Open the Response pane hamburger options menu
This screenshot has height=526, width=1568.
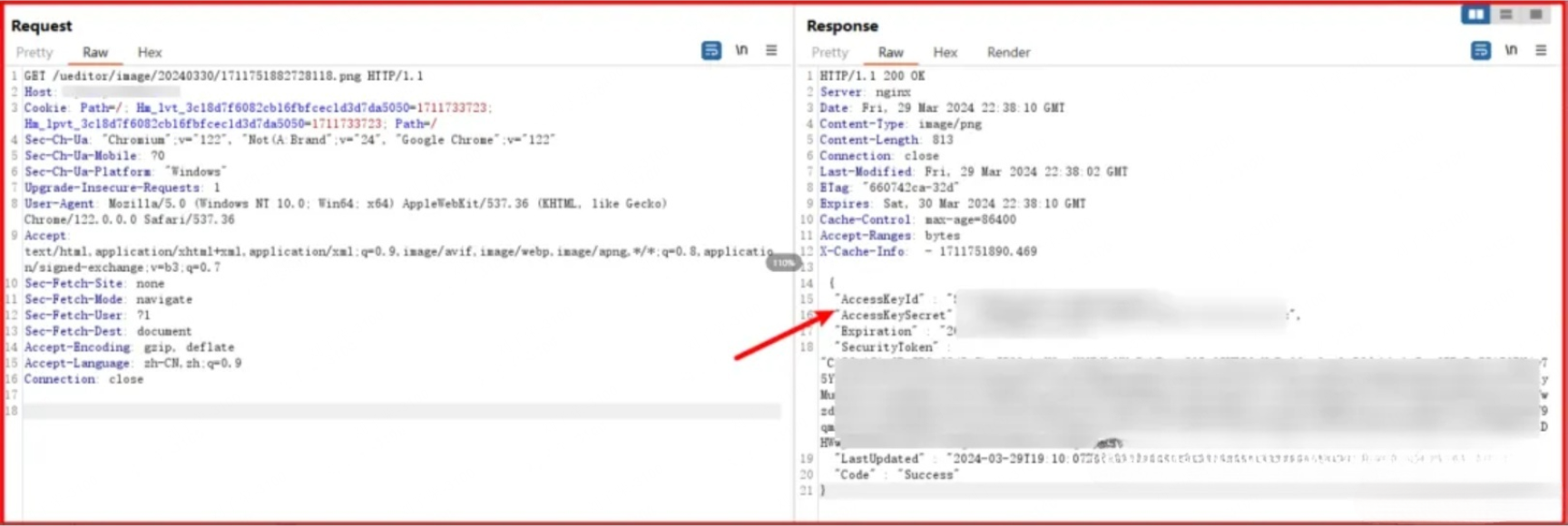(x=1541, y=51)
